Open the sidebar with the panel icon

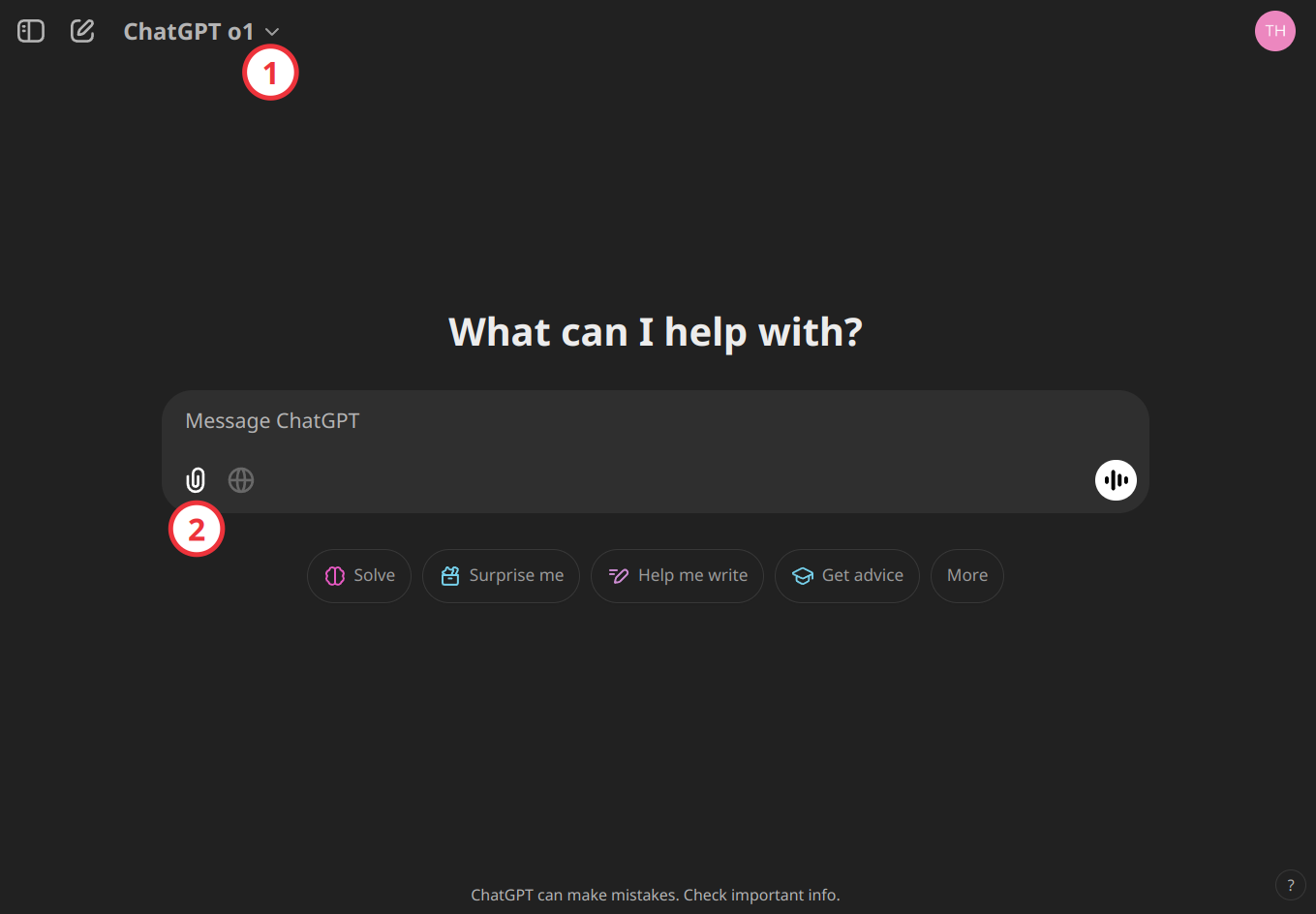pos(31,31)
